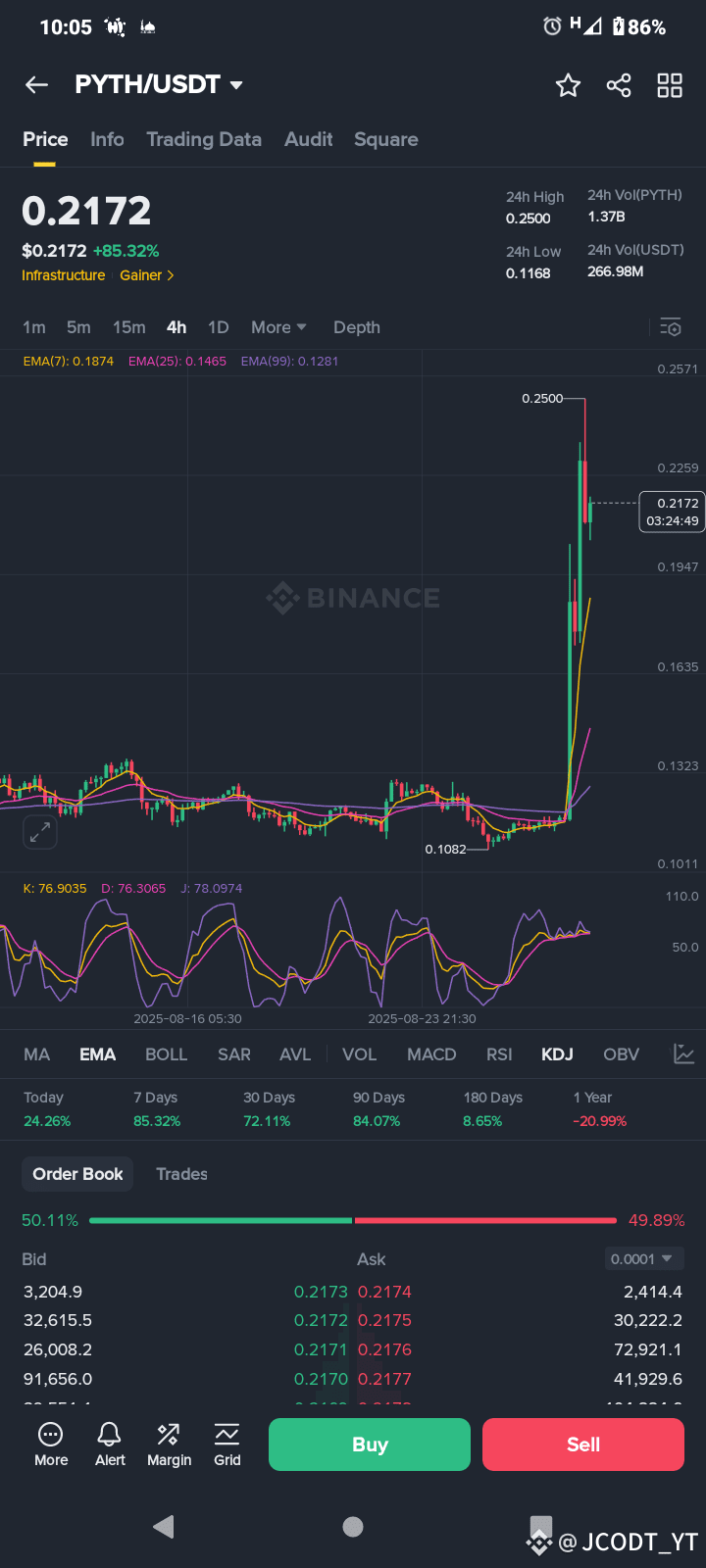Toggle the MA indicator
This screenshot has height=1568, width=706.
coord(37,1054)
